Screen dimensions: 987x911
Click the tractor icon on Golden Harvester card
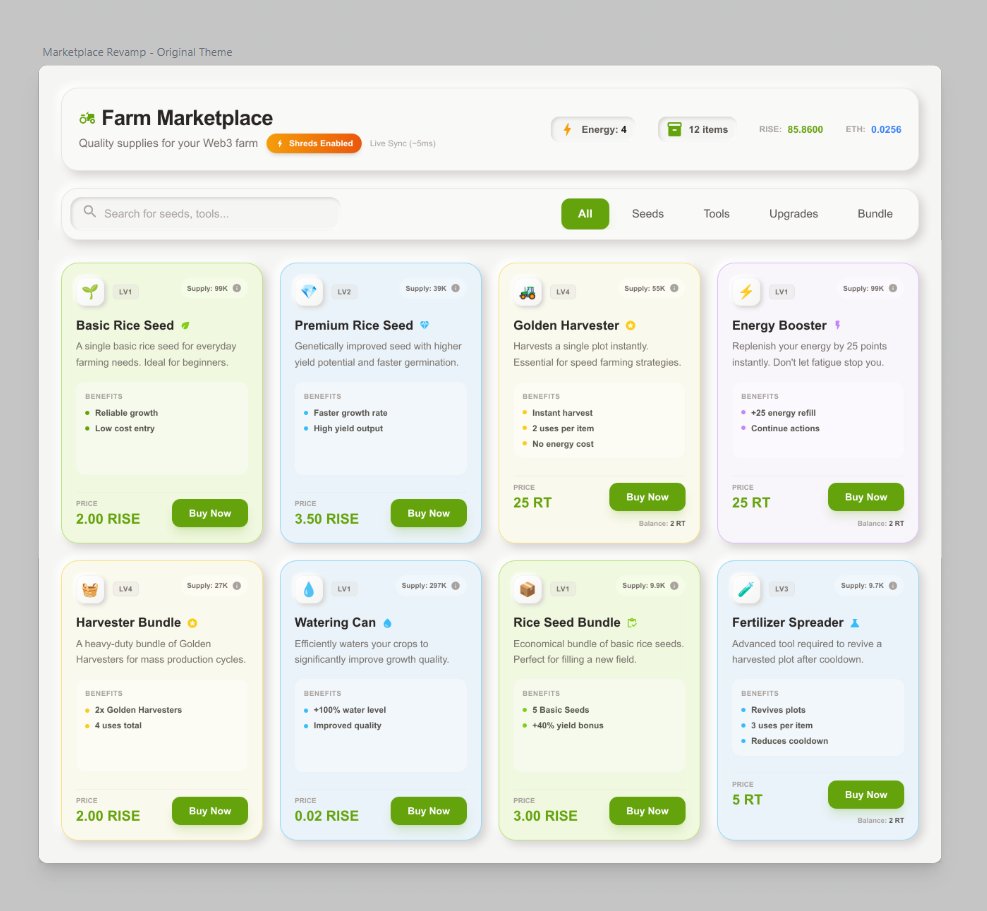527,291
